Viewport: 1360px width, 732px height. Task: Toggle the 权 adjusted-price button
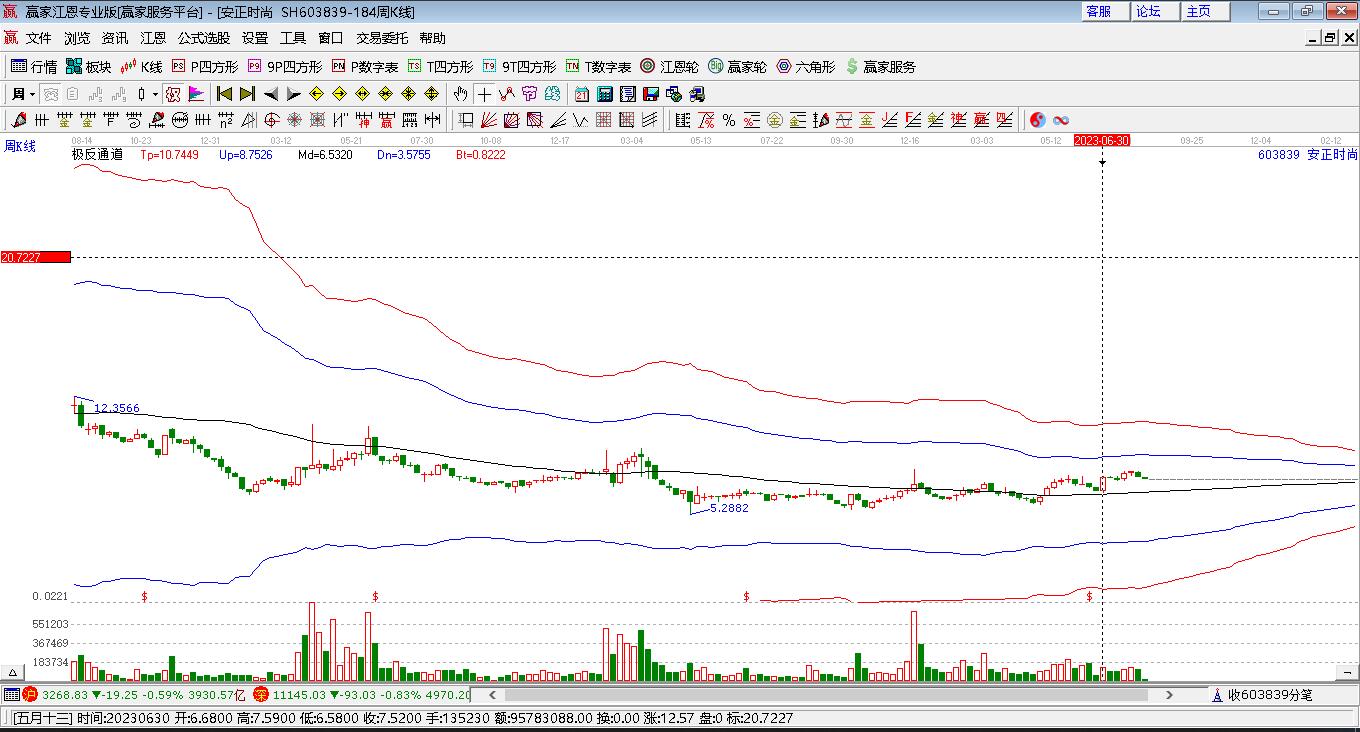pos(173,94)
